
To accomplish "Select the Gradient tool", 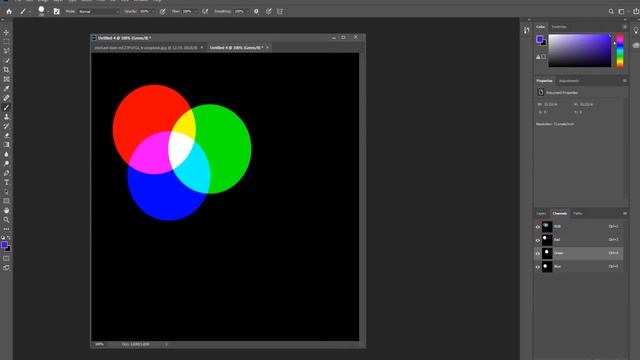I will tap(6, 145).
